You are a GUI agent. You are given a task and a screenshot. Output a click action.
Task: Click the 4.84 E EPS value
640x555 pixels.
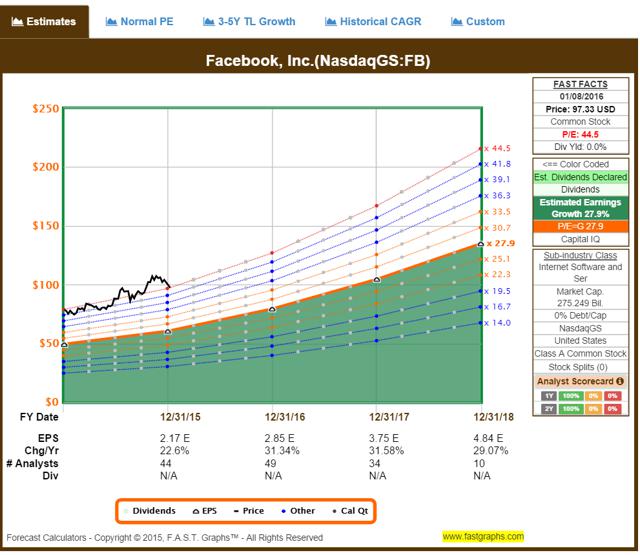coord(488,438)
